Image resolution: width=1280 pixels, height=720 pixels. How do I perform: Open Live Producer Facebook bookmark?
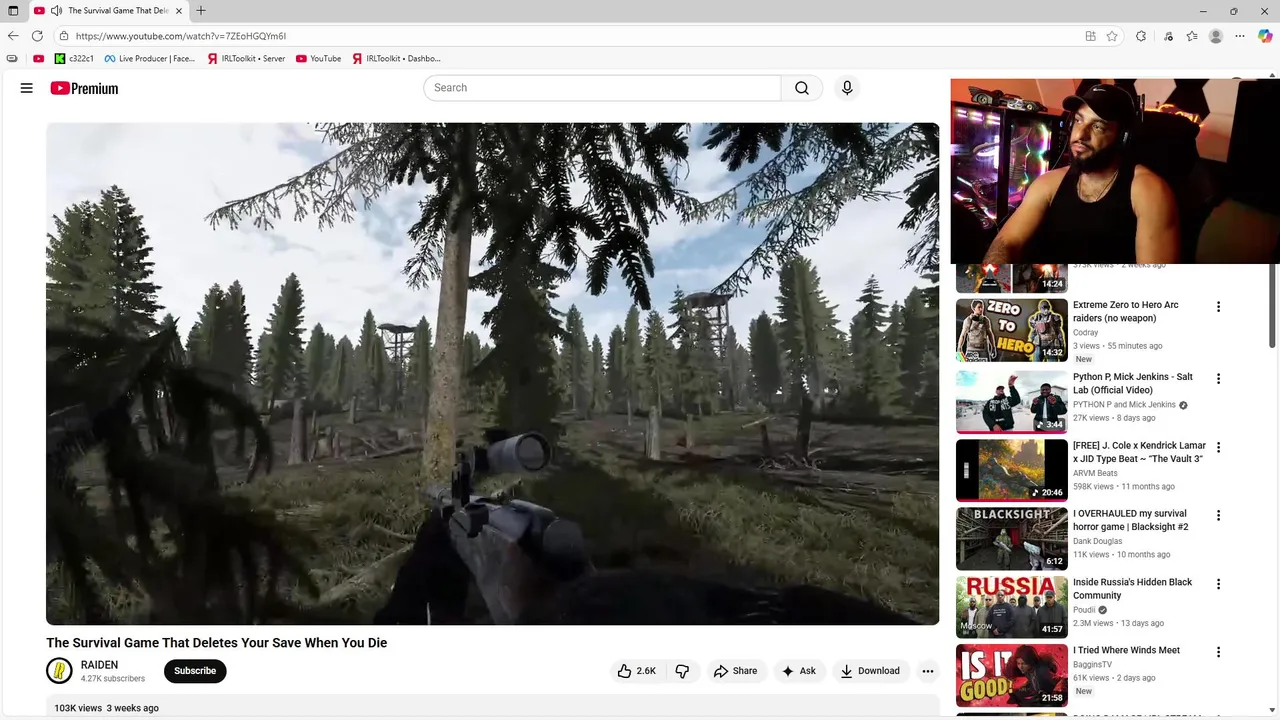[x=150, y=58]
